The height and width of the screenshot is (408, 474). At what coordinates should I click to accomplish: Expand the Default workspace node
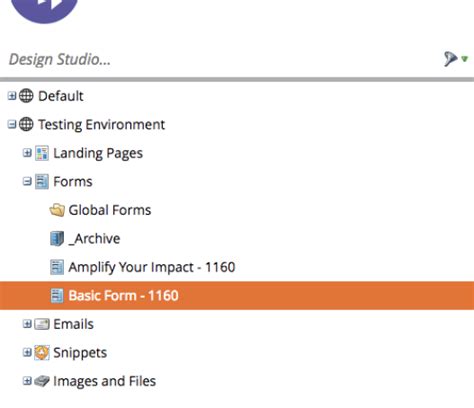12,96
